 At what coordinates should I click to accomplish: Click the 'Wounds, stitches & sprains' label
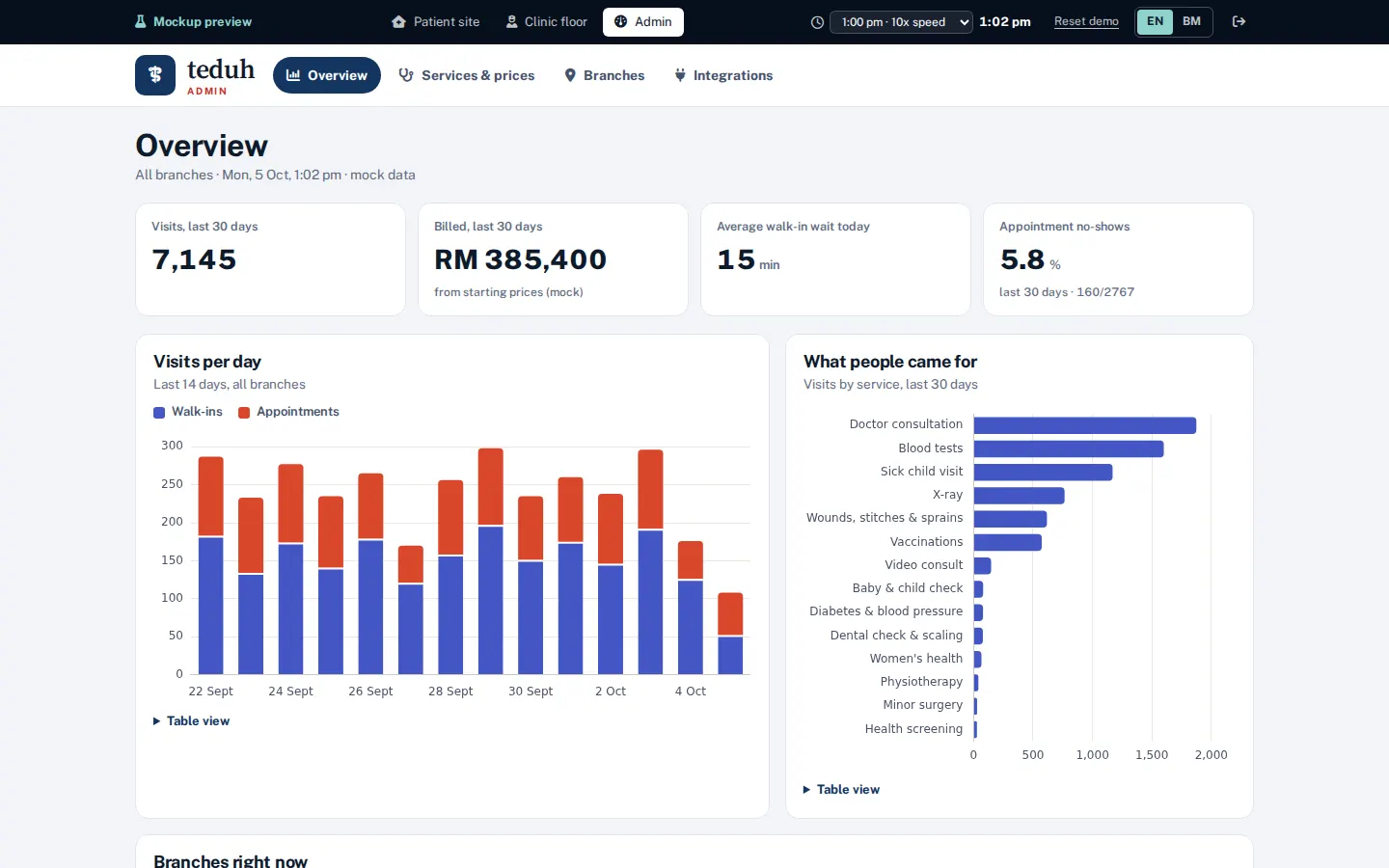885,518
